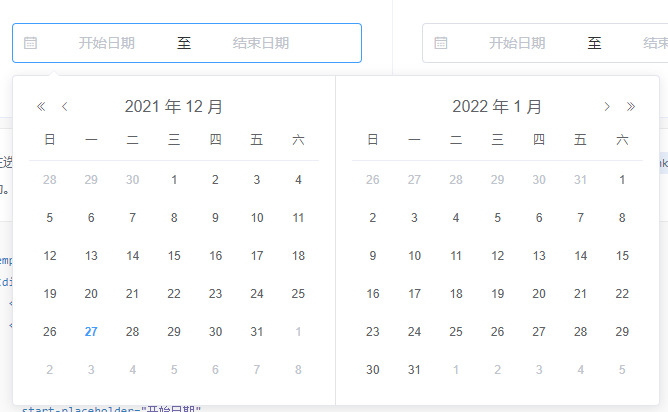Select today's date 27 in December 2021
Image resolution: width=668 pixels, height=412 pixels.
point(91,331)
